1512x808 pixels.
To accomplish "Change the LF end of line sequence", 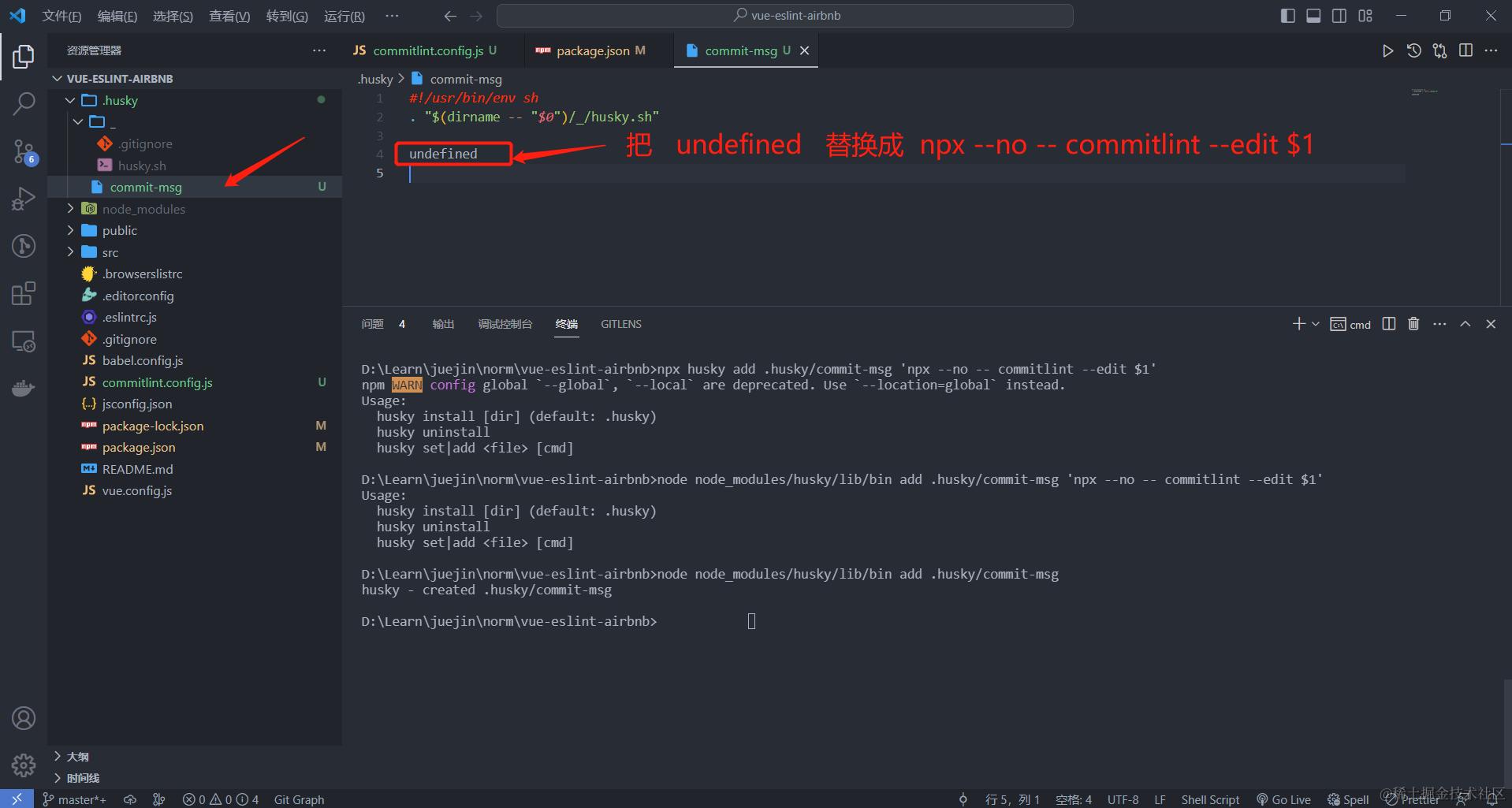I will (1160, 799).
